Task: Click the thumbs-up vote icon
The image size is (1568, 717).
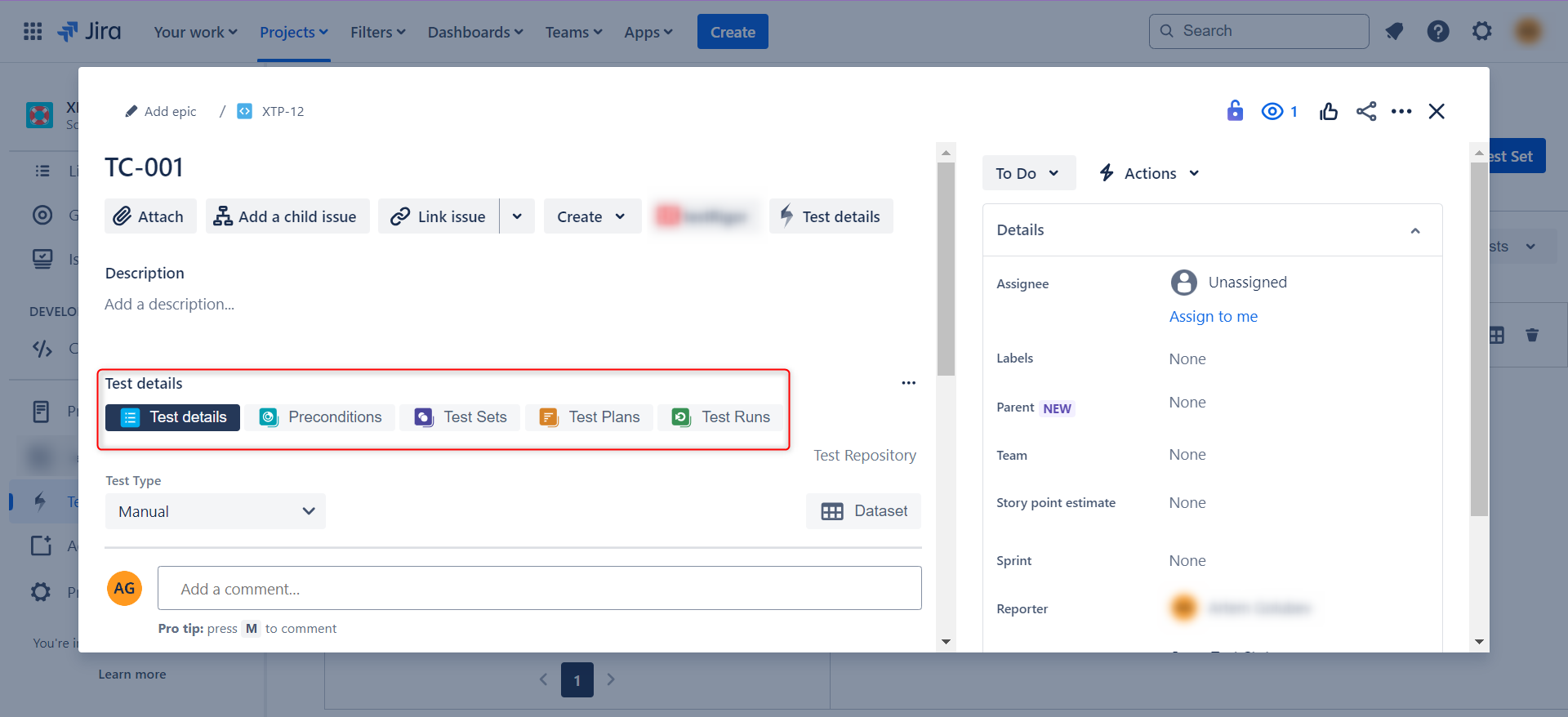Action: point(1329,112)
